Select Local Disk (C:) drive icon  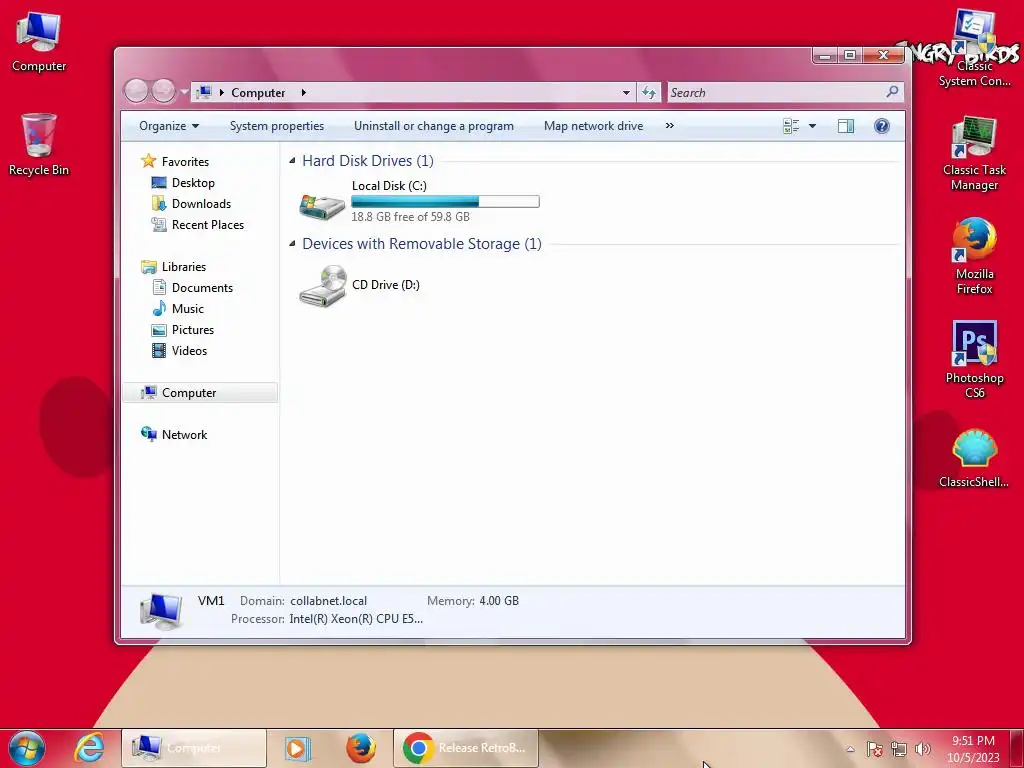[322, 206]
